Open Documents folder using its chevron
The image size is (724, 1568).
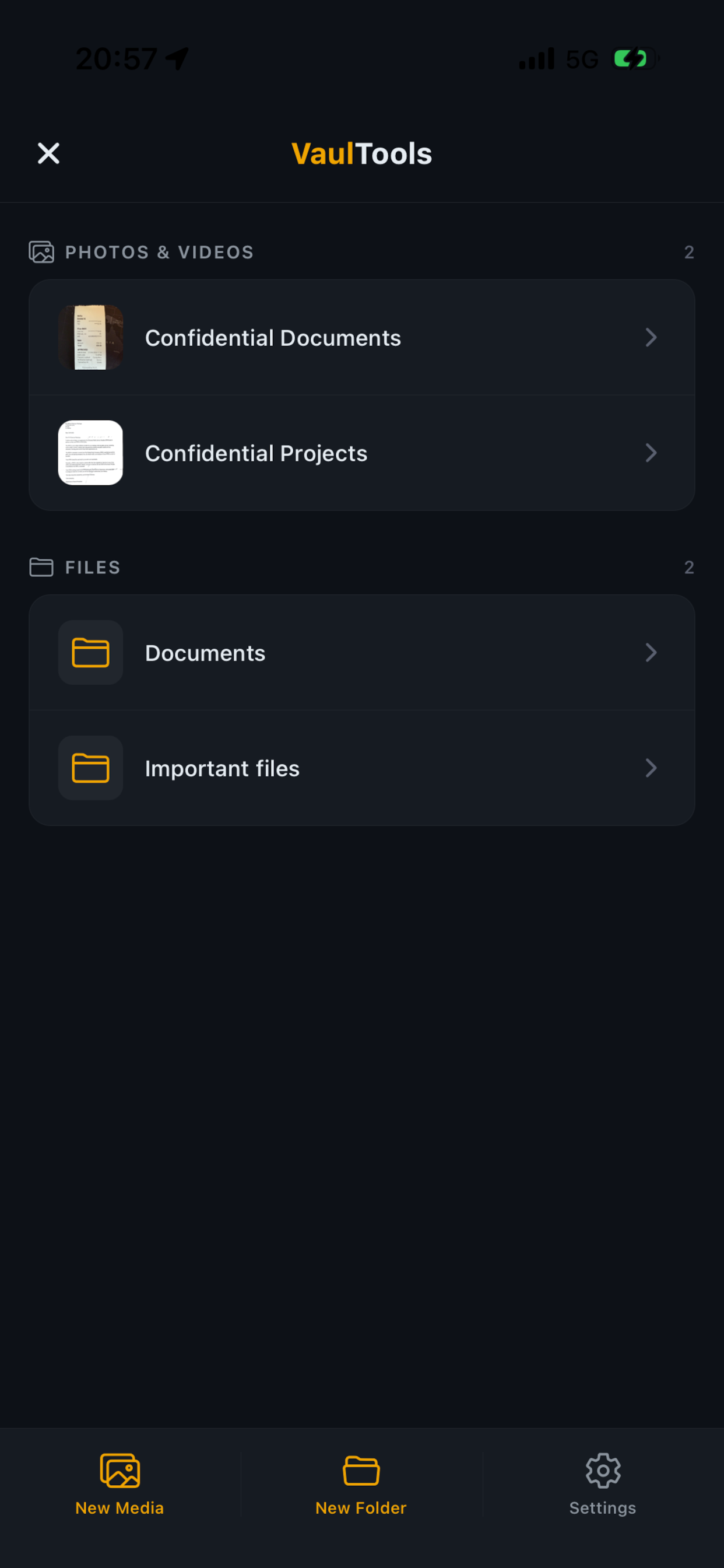tap(651, 653)
